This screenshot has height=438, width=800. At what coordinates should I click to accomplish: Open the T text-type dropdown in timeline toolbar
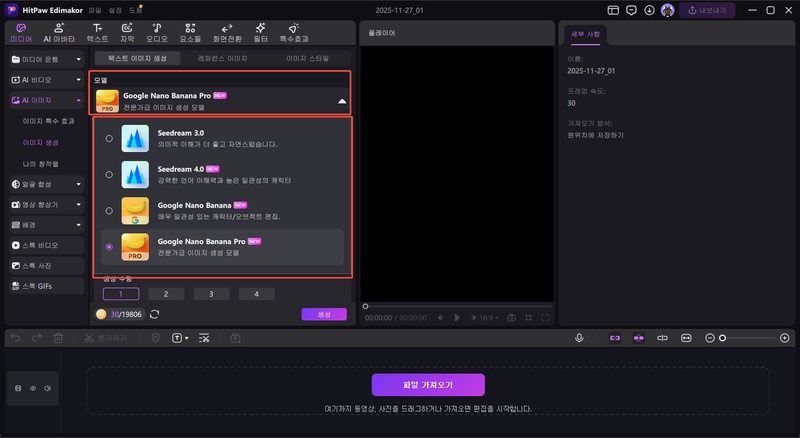[x=180, y=338]
